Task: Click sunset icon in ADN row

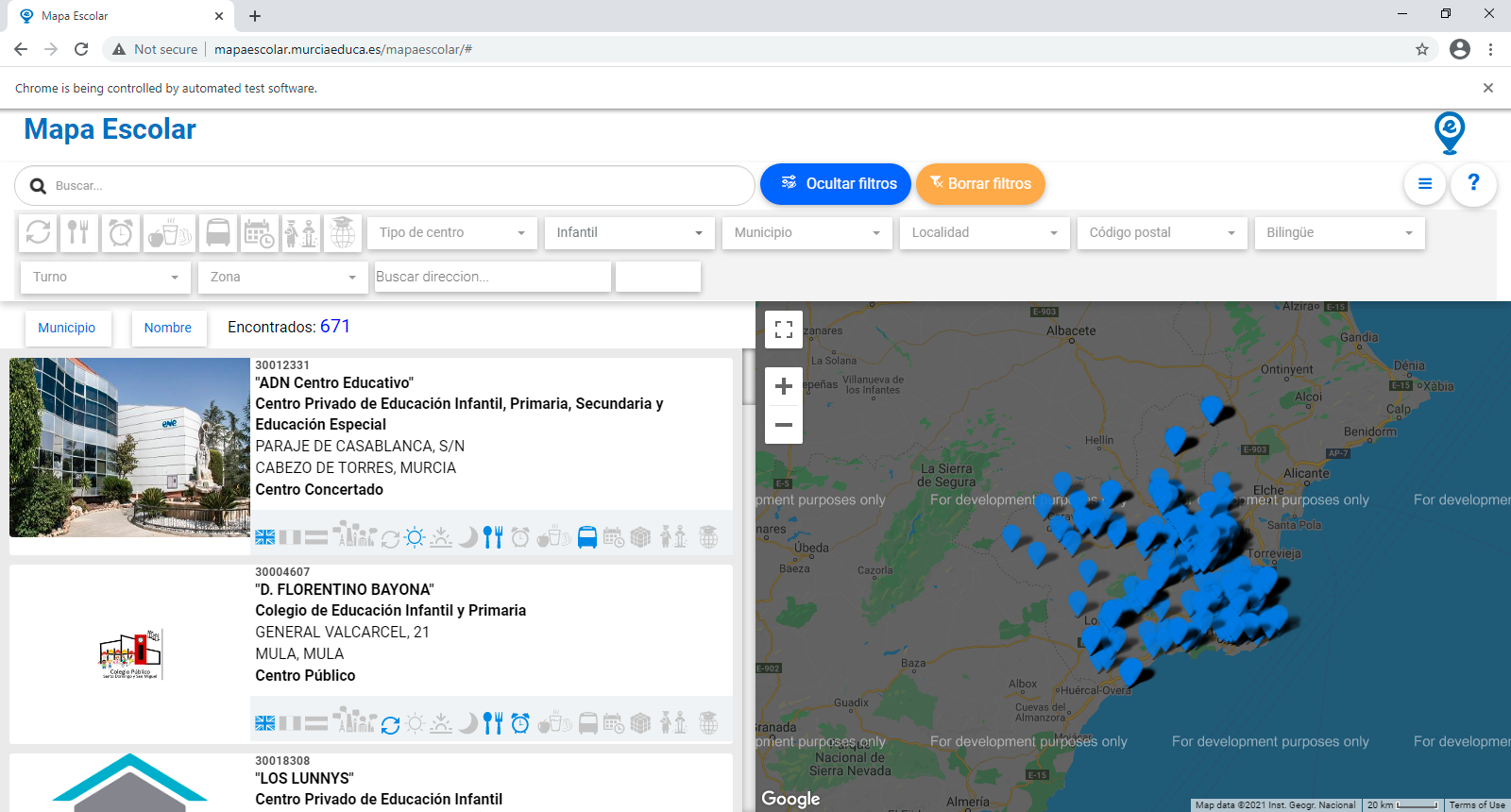Action: pos(441,537)
